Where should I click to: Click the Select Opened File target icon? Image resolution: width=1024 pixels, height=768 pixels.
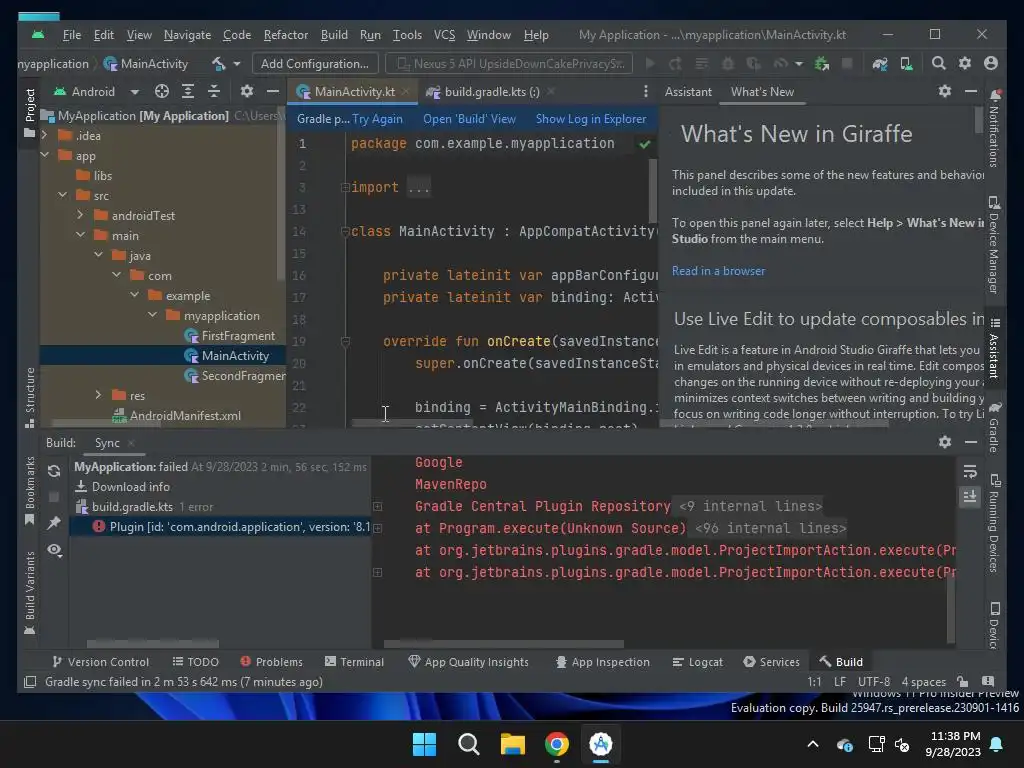click(161, 91)
